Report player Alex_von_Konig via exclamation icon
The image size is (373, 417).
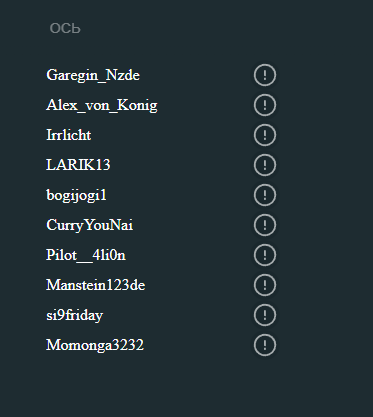[265, 105]
